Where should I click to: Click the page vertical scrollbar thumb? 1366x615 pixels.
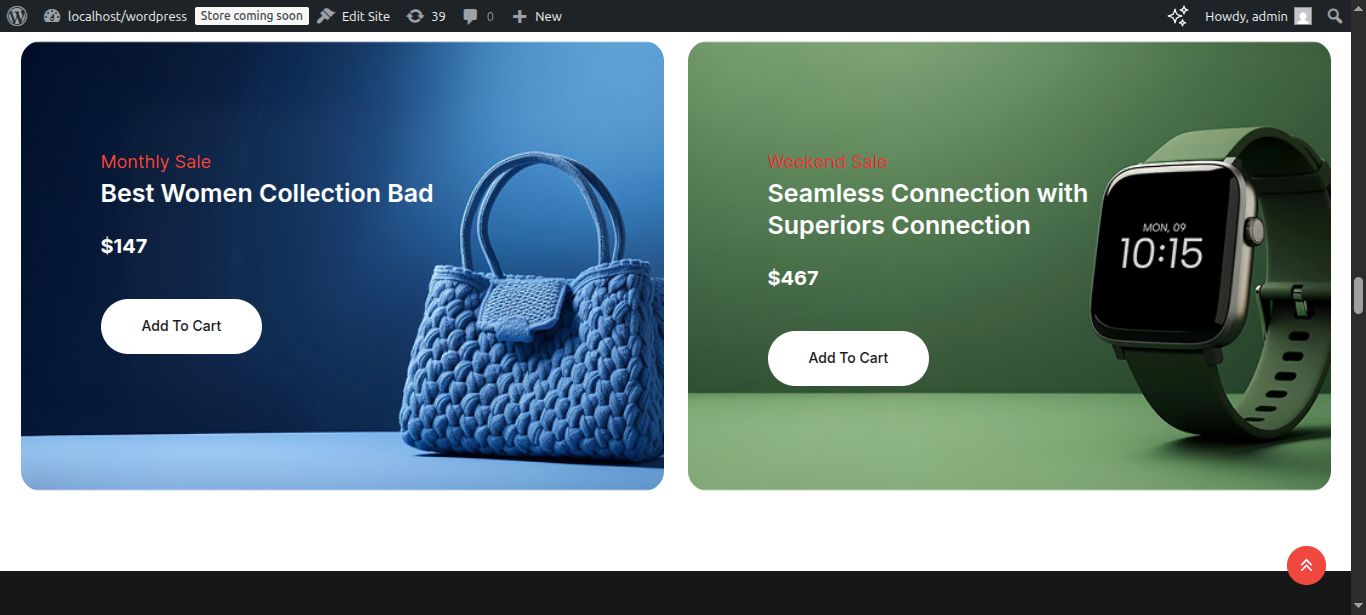[x=1358, y=296]
